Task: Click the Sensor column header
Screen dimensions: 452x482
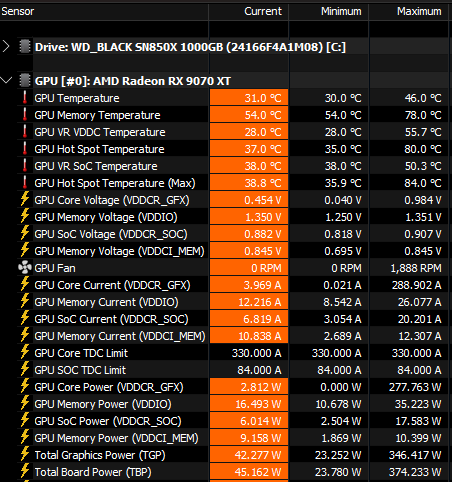Action: coord(104,11)
